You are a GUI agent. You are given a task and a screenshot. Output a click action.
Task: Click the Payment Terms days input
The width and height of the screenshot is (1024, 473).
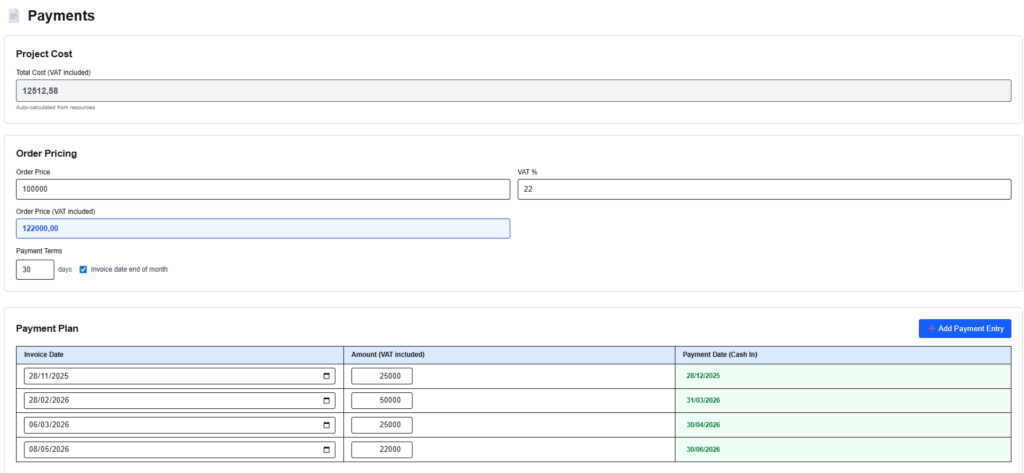pyautogui.click(x=35, y=270)
